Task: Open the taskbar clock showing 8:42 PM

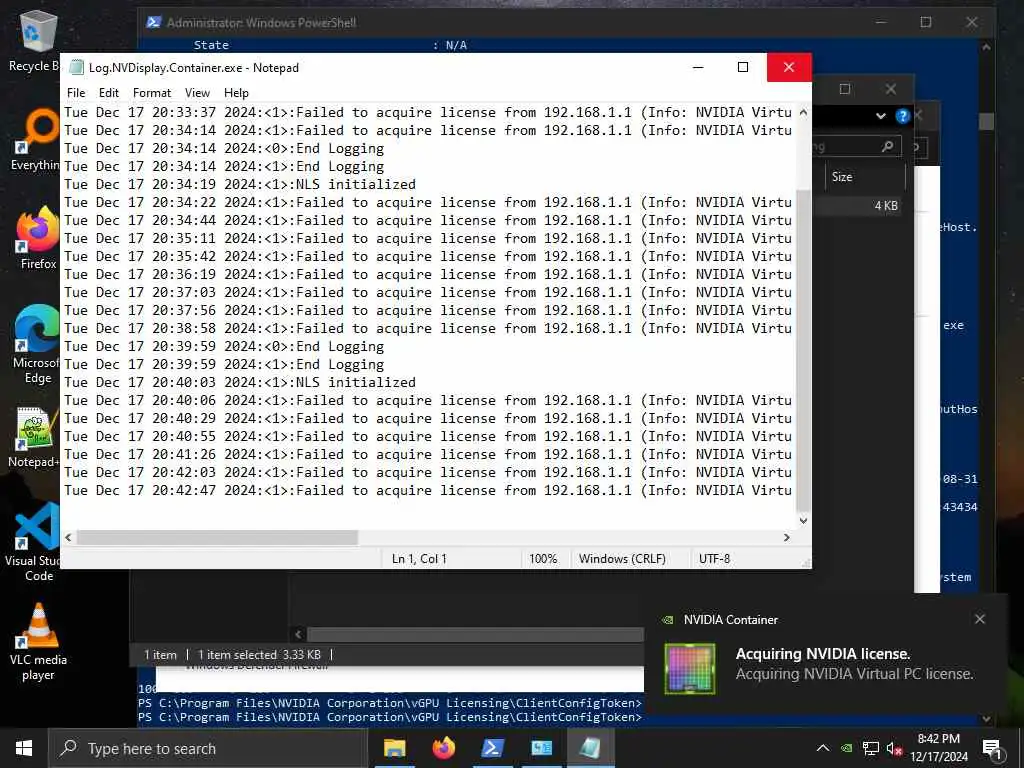Action: (939, 748)
